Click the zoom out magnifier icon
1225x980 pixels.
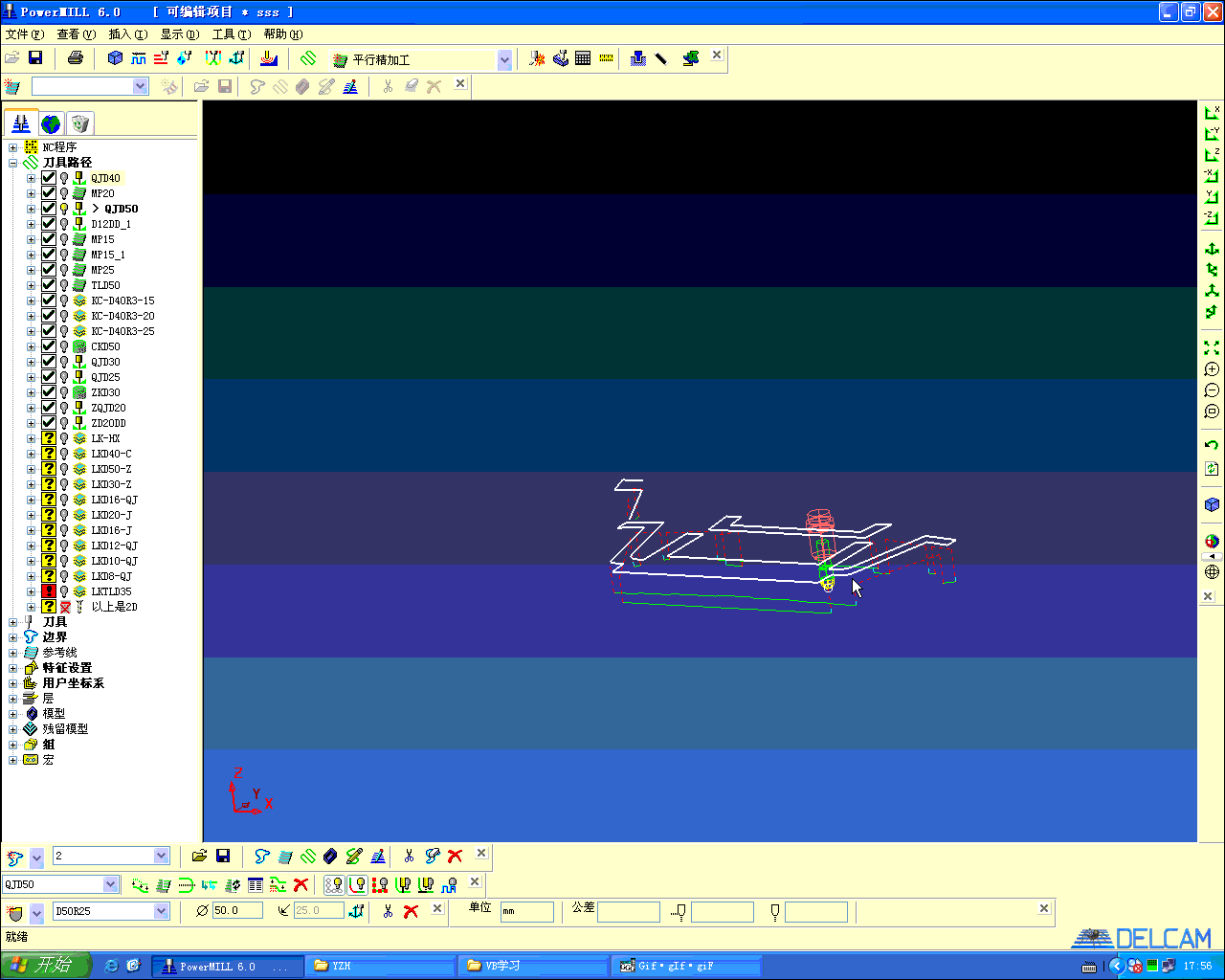click(1212, 390)
